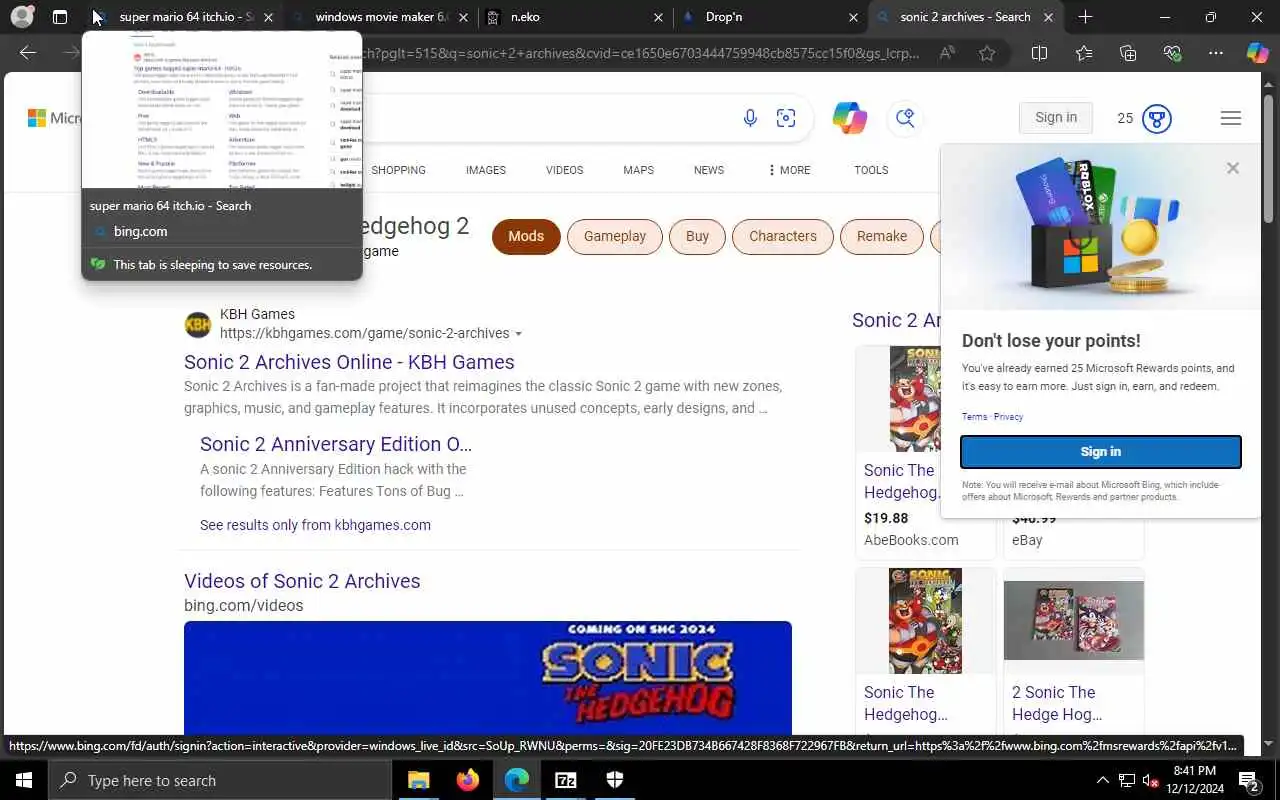
Task: Open the Bing chat search icon
Action: 905,118
